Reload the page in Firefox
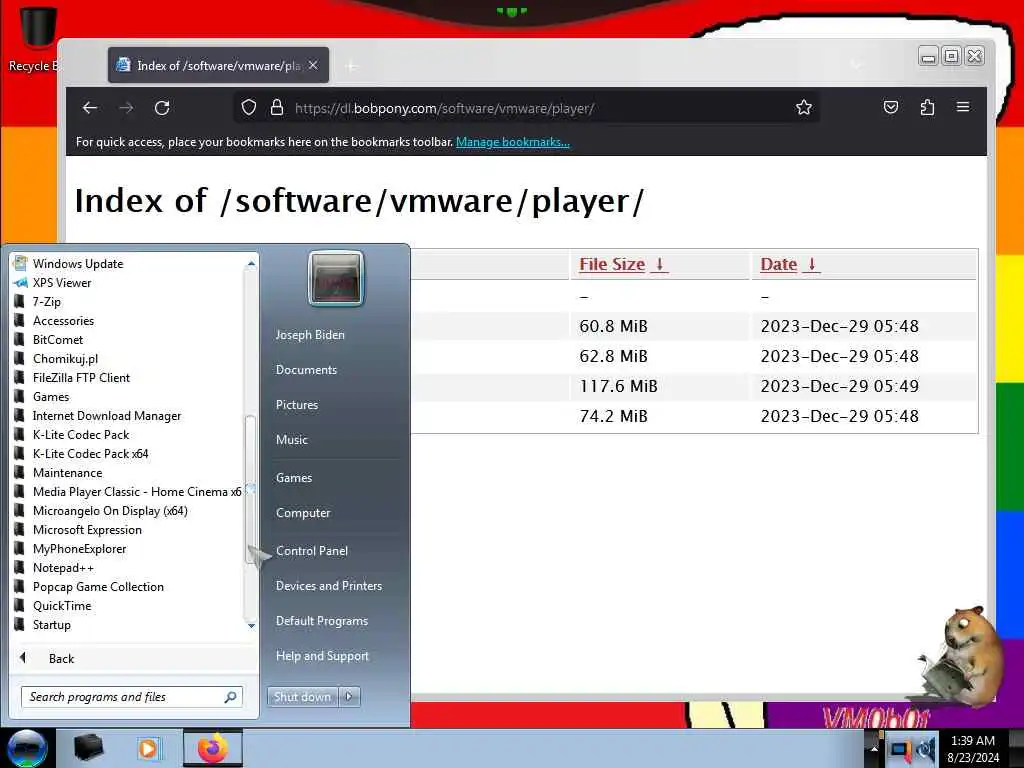 162,108
